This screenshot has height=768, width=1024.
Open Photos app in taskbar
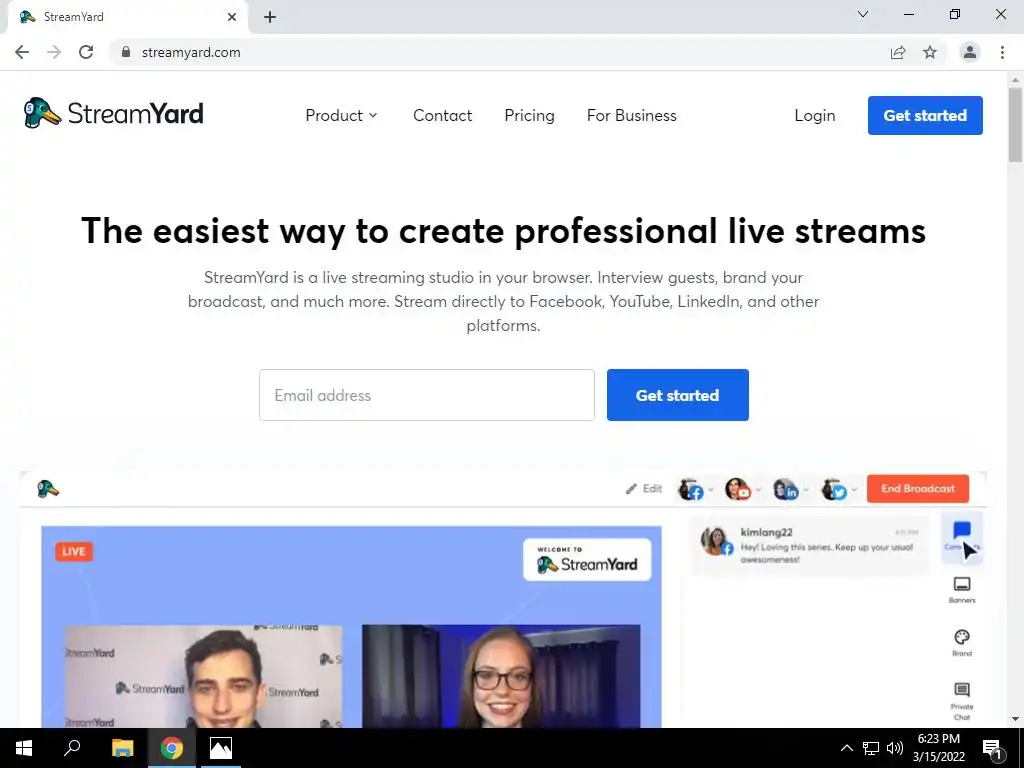[x=221, y=748]
